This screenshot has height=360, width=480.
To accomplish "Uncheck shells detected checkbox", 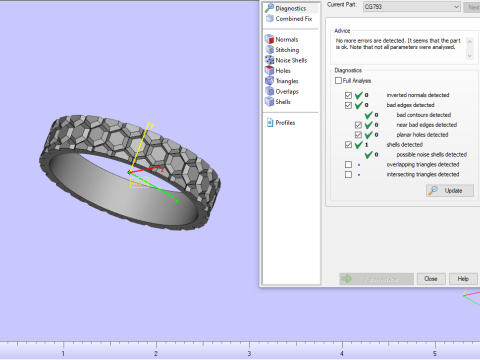I will click(x=348, y=145).
